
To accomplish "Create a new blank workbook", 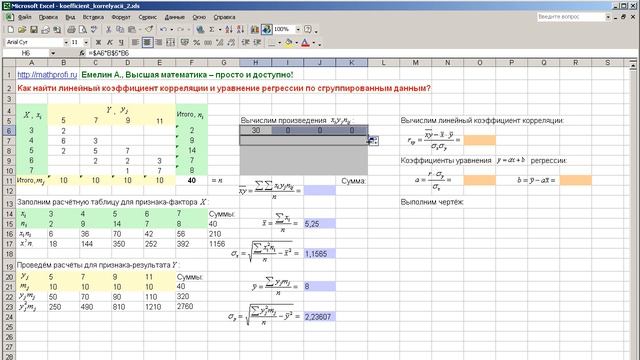I will (x=11, y=29).
